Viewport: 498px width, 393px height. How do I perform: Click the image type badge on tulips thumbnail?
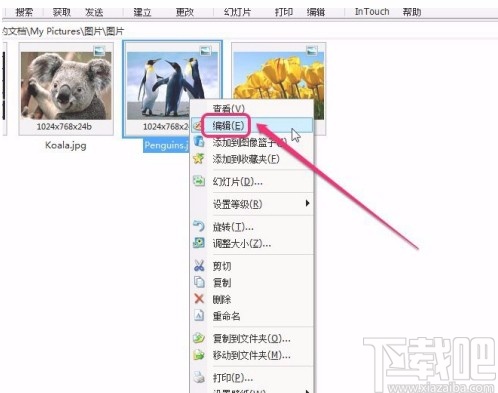[x=312, y=51]
